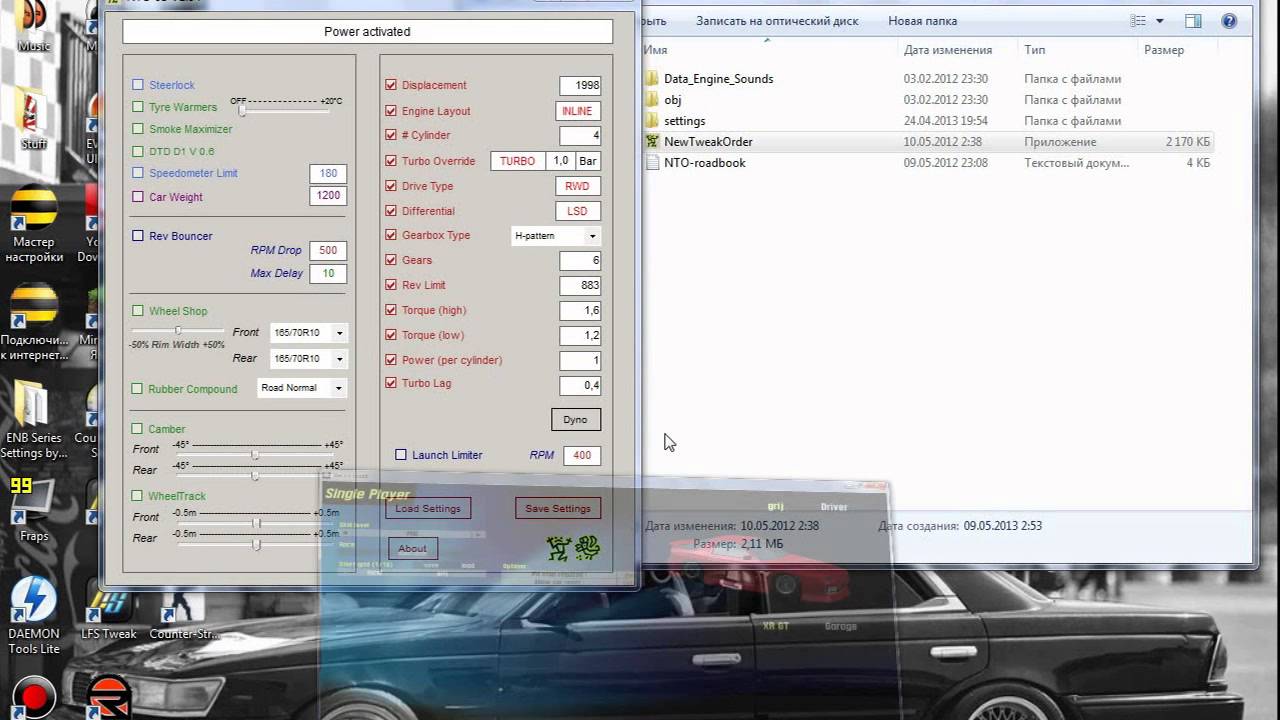Adjust the Rim Width slider
1280x720 pixels.
point(178,330)
